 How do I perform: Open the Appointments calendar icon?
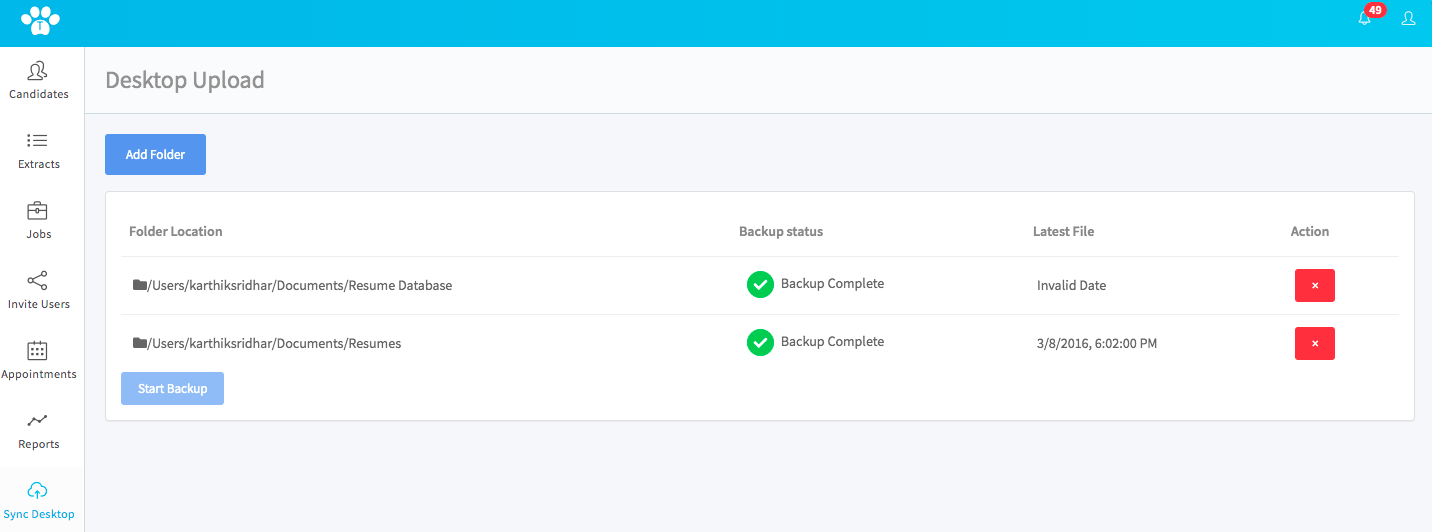click(38, 351)
